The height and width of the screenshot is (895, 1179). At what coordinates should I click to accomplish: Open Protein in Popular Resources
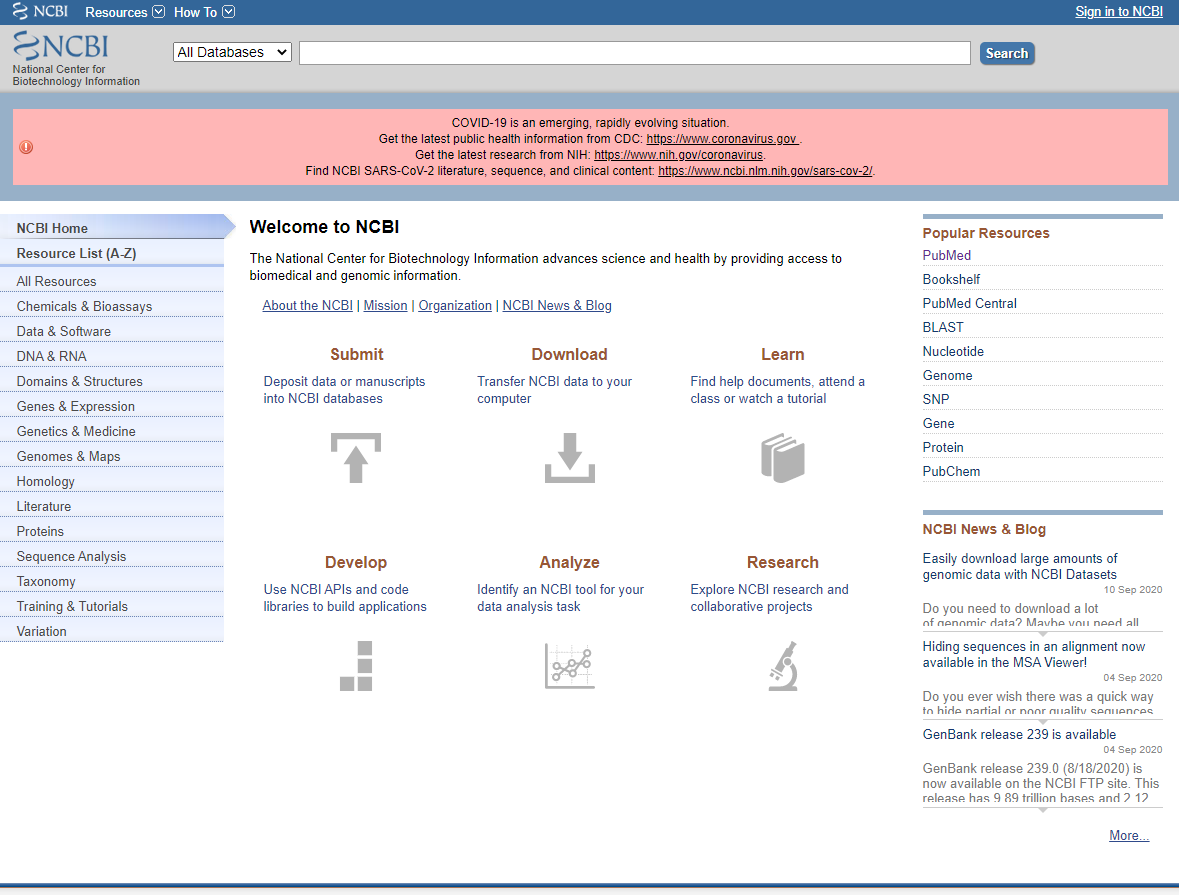tap(943, 448)
